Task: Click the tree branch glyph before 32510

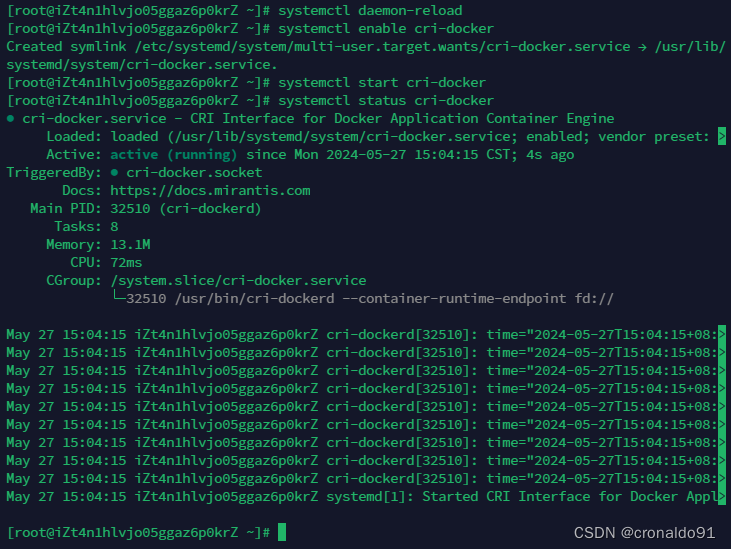Action: [118, 296]
